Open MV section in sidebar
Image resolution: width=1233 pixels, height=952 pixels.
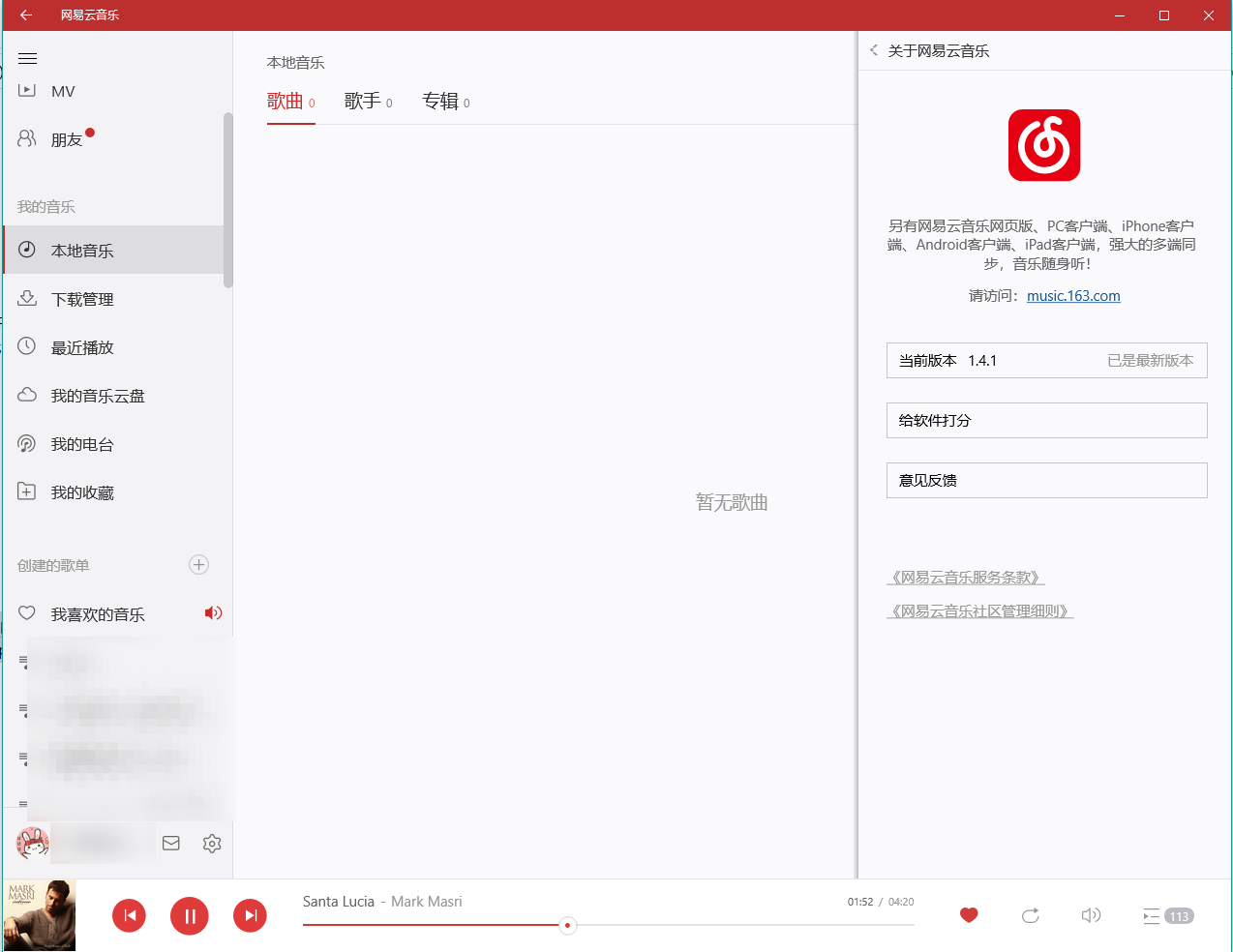[112, 91]
